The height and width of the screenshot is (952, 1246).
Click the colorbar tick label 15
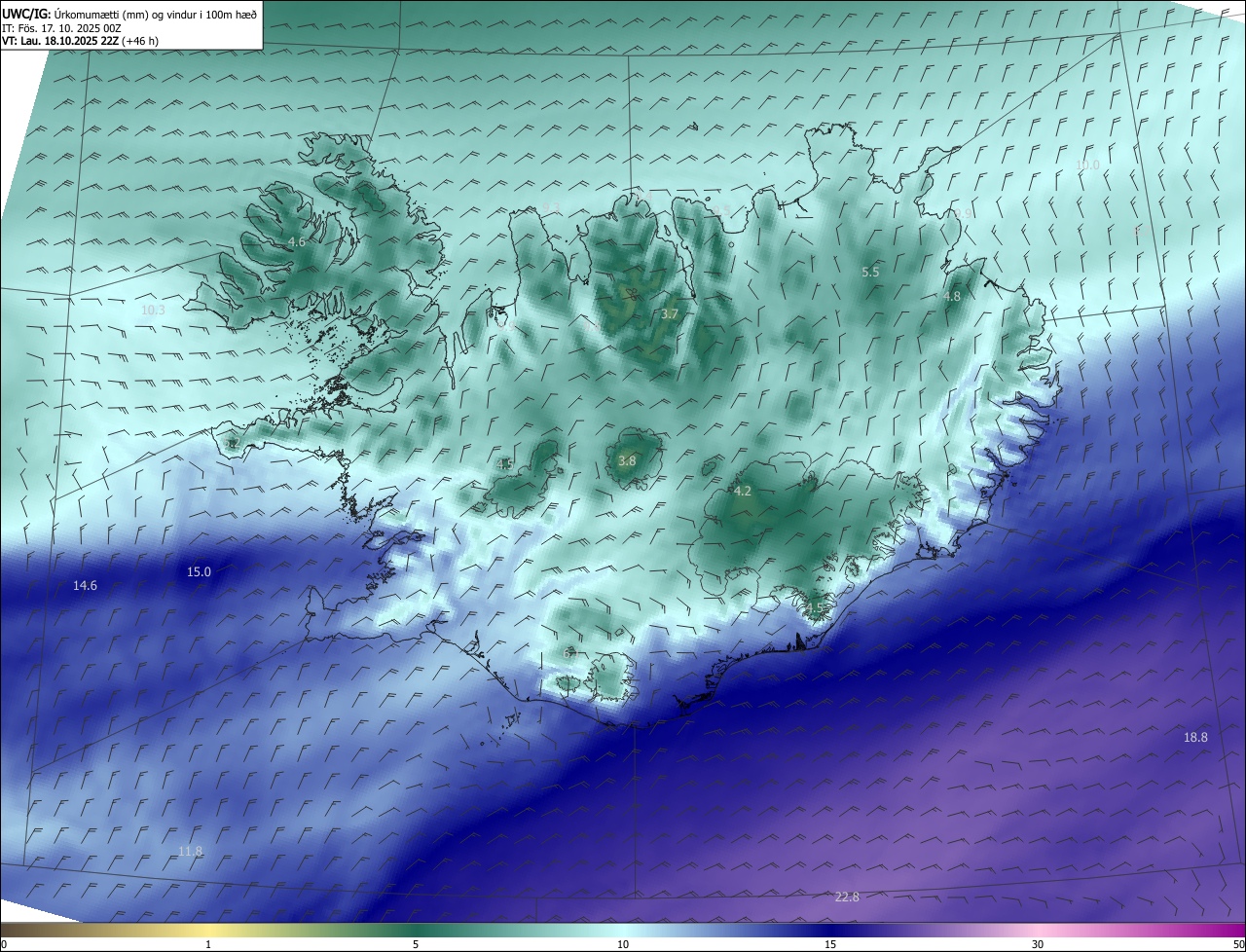point(830,944)
